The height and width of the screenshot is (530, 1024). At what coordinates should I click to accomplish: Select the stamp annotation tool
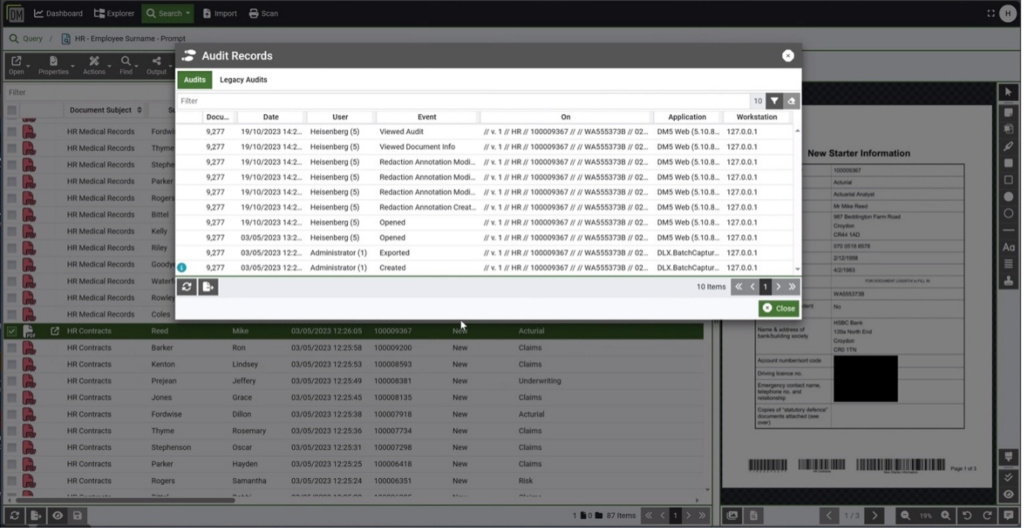1008,281
